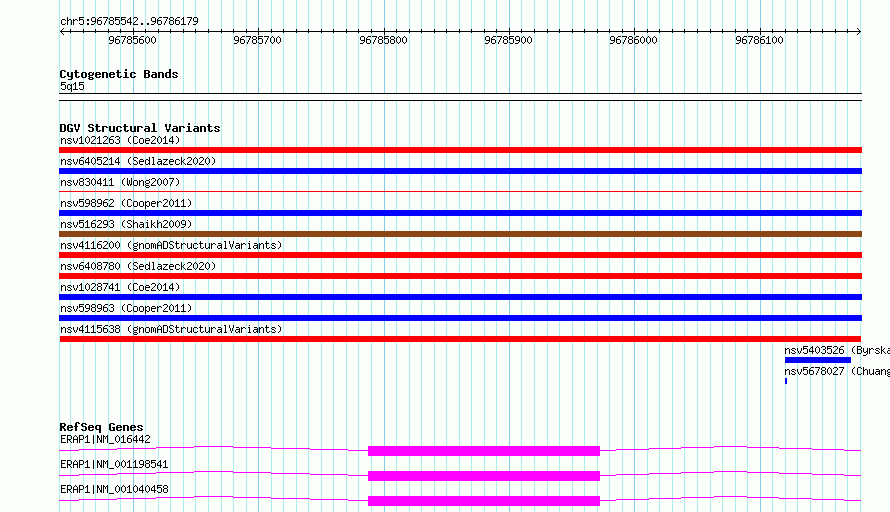Open the nsv830411 (Wong2007) thin red line feature
Screen dimensions: 890x512
tap(460, 192)
